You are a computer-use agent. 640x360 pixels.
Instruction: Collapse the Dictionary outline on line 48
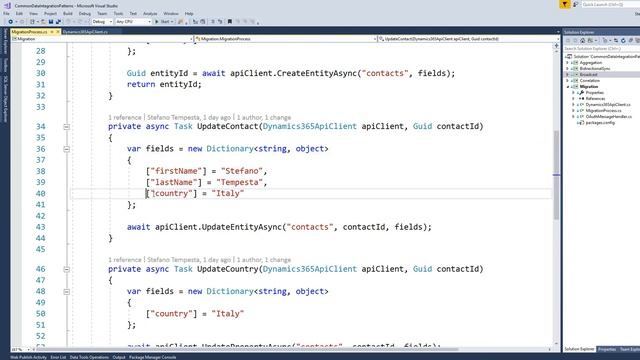click(66, 292)
